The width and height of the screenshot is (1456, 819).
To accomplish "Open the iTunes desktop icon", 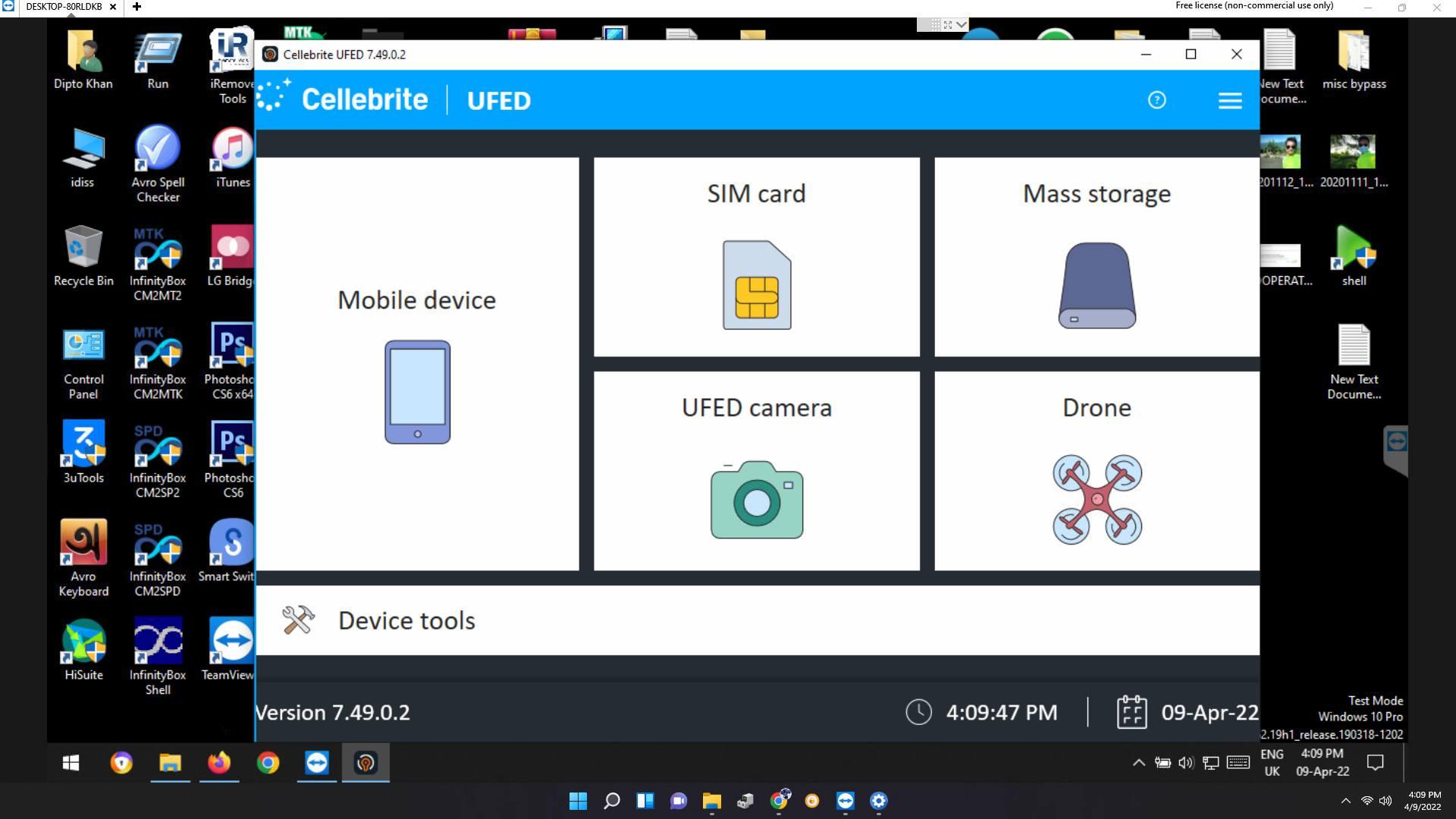I will coord(233,158).
